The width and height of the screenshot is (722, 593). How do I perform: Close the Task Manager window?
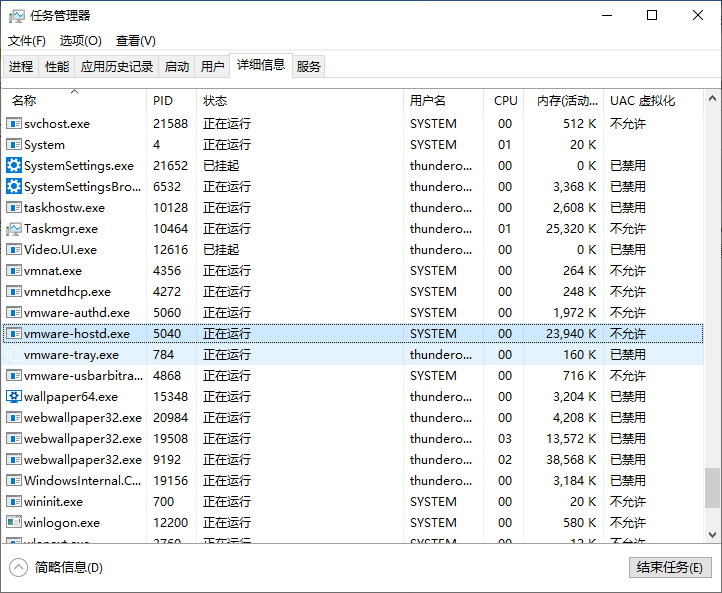(698, 15)
